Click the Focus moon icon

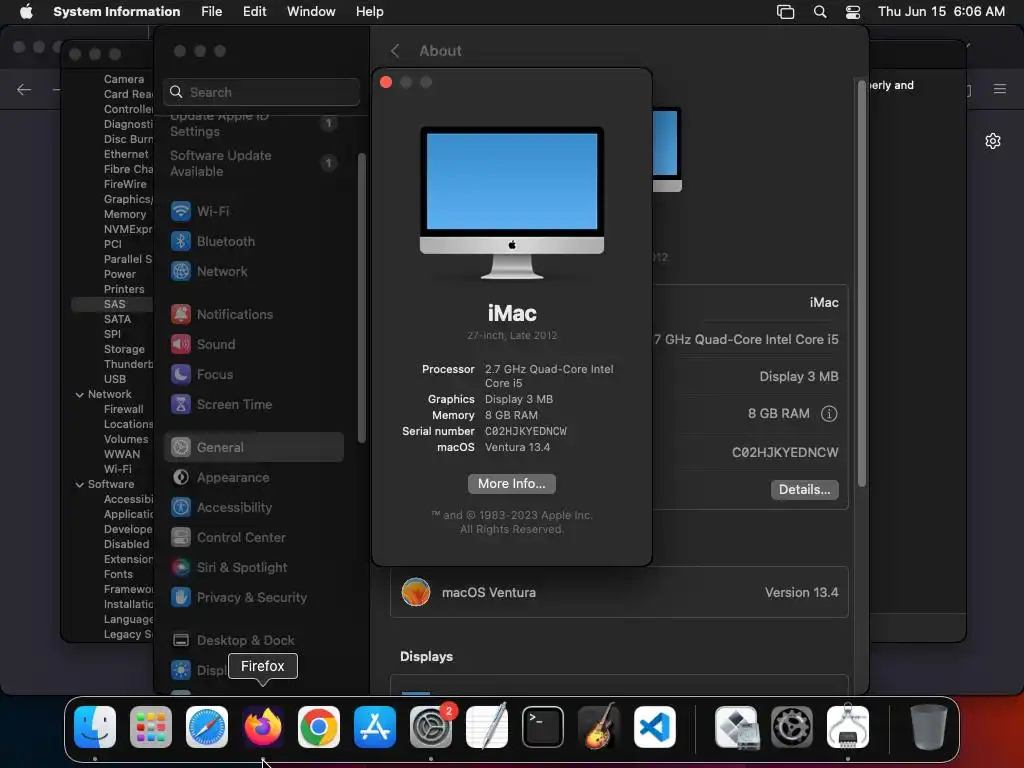(x=181, y=375)
